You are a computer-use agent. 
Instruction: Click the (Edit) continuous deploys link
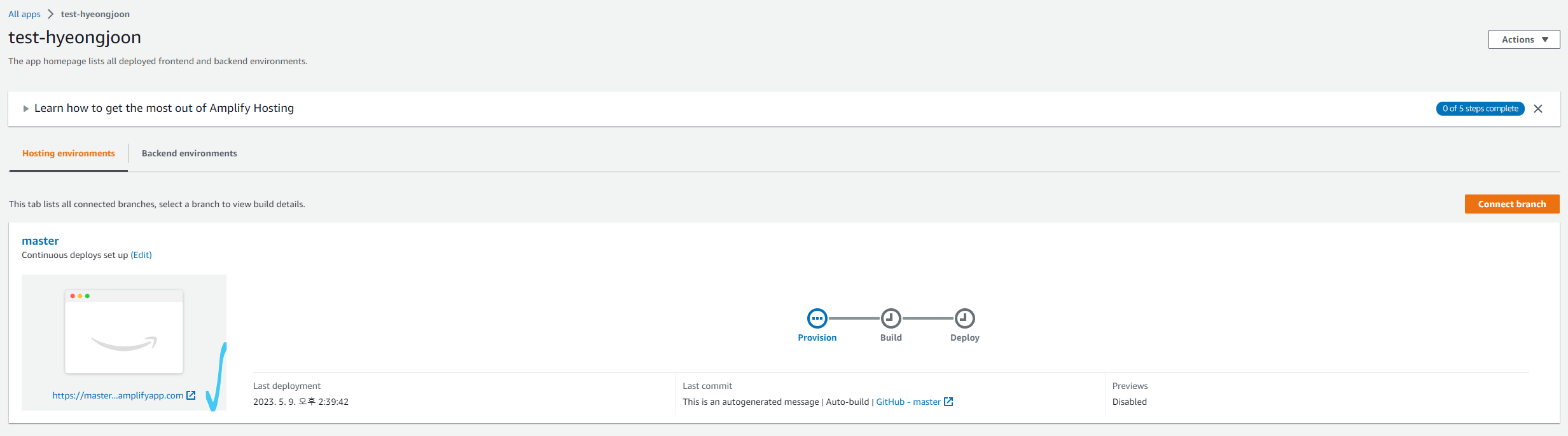[x=141, y=255]
